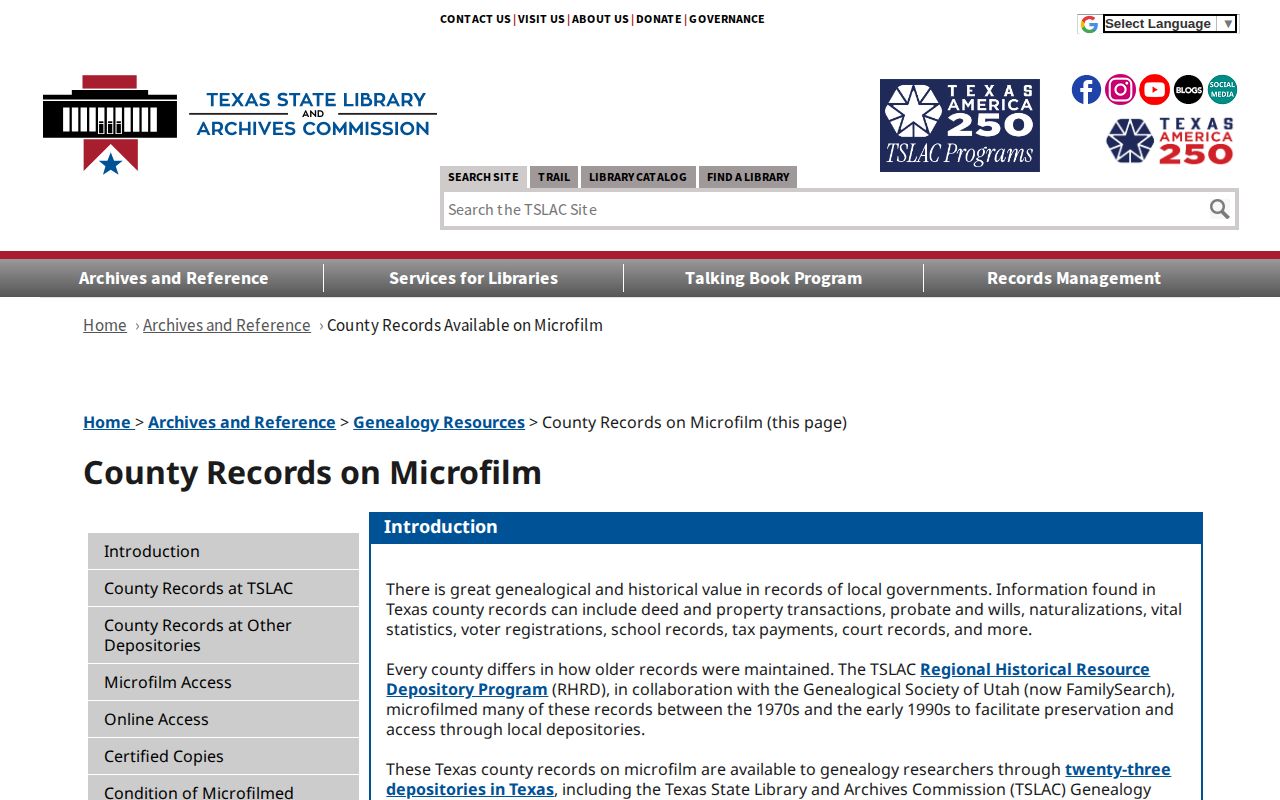Click Archives and Reference in gray breadcrumb
The image size is (1280, 800).
[227, 325]
